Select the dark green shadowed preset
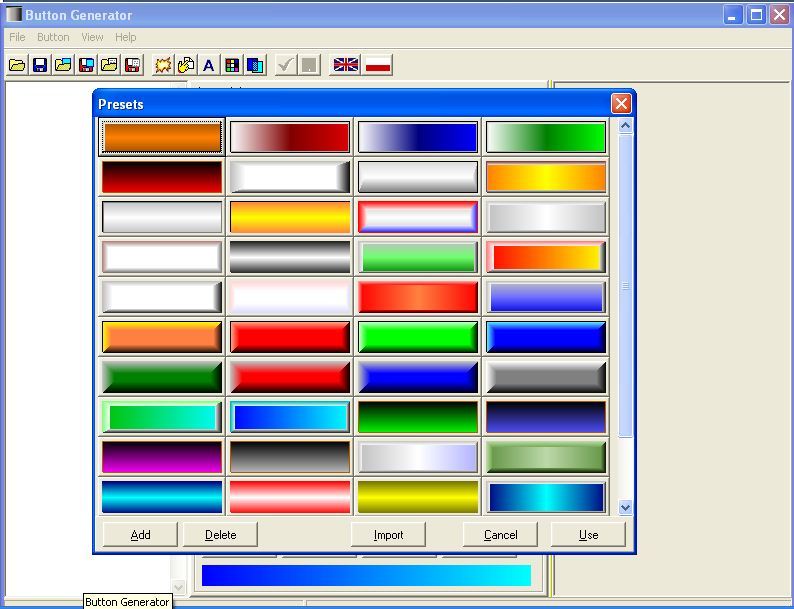This screenshot has width=794, height=609. pyautogui.click(x=162, y=377)
